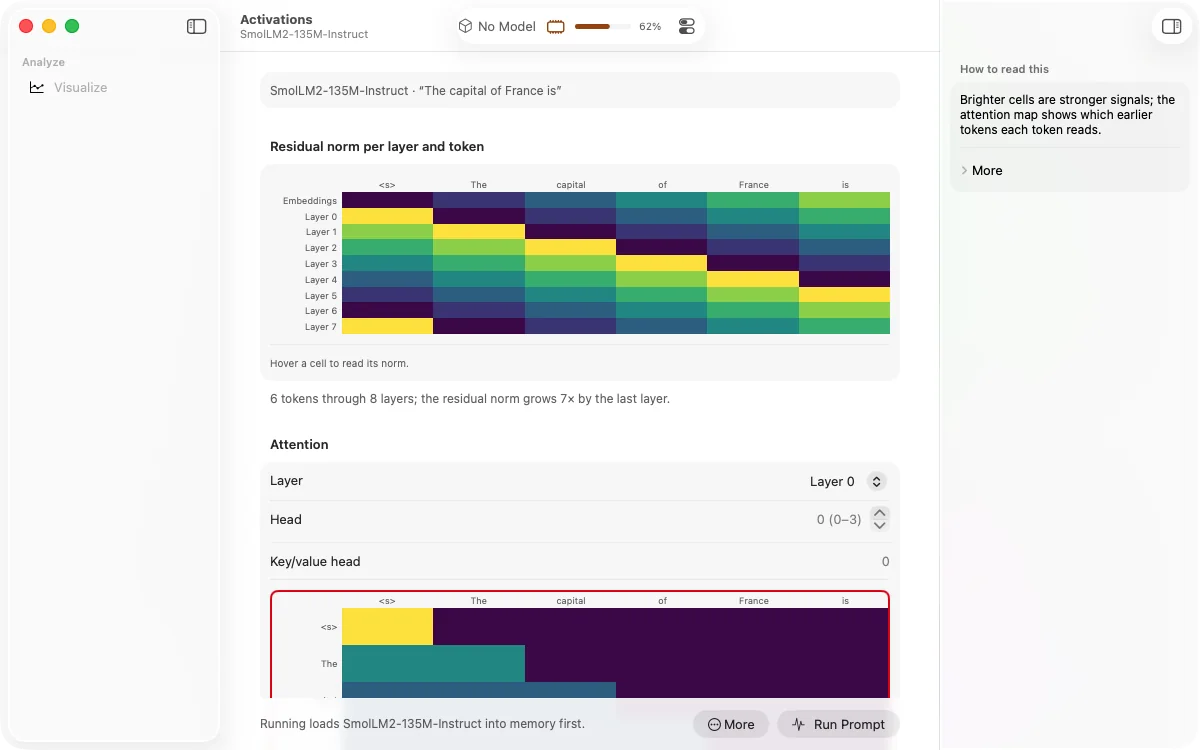Click the Layer 3 row label

point(321,264)
